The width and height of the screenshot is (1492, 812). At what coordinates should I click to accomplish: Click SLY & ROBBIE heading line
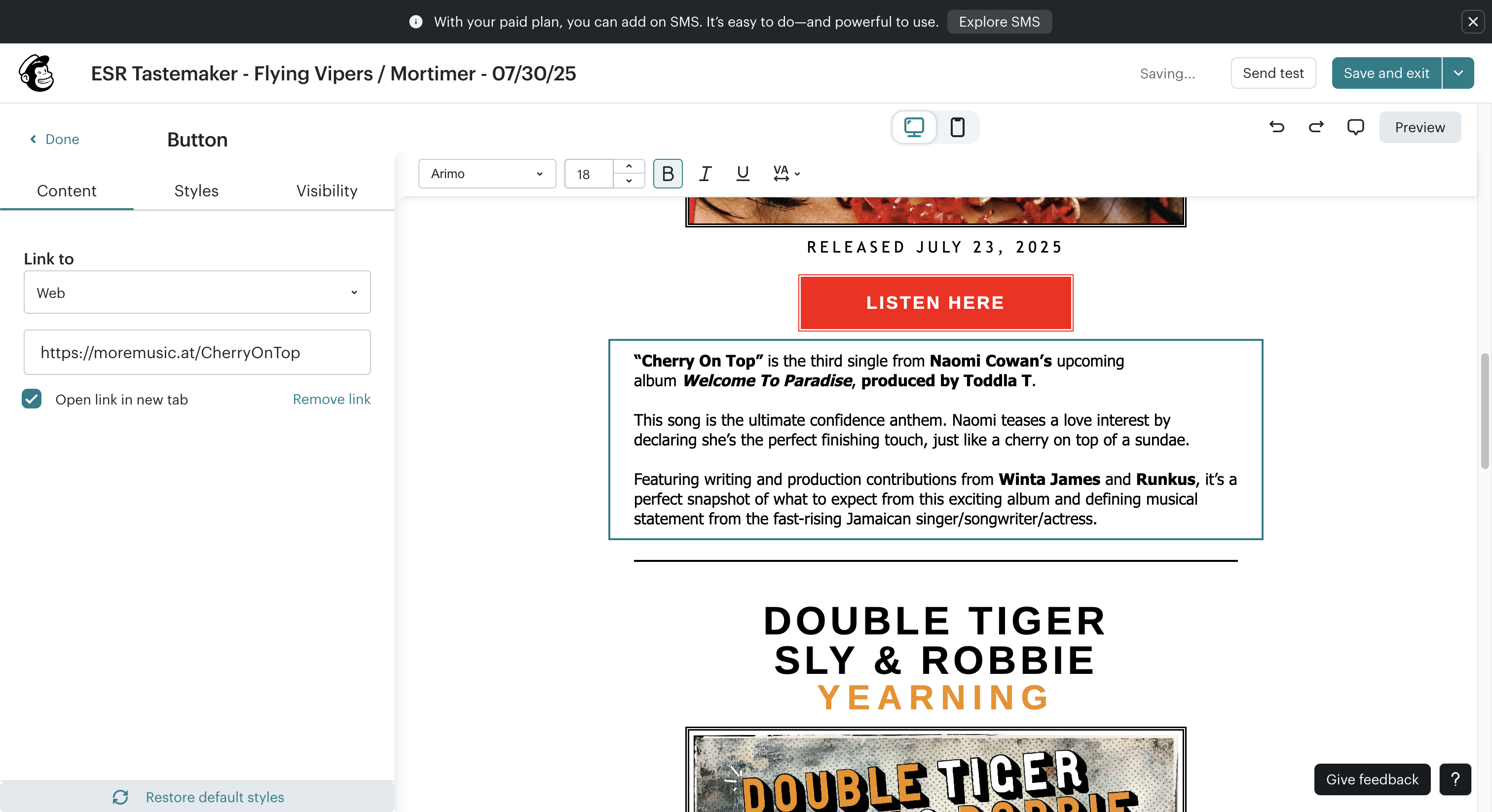(x=935, y=660)
